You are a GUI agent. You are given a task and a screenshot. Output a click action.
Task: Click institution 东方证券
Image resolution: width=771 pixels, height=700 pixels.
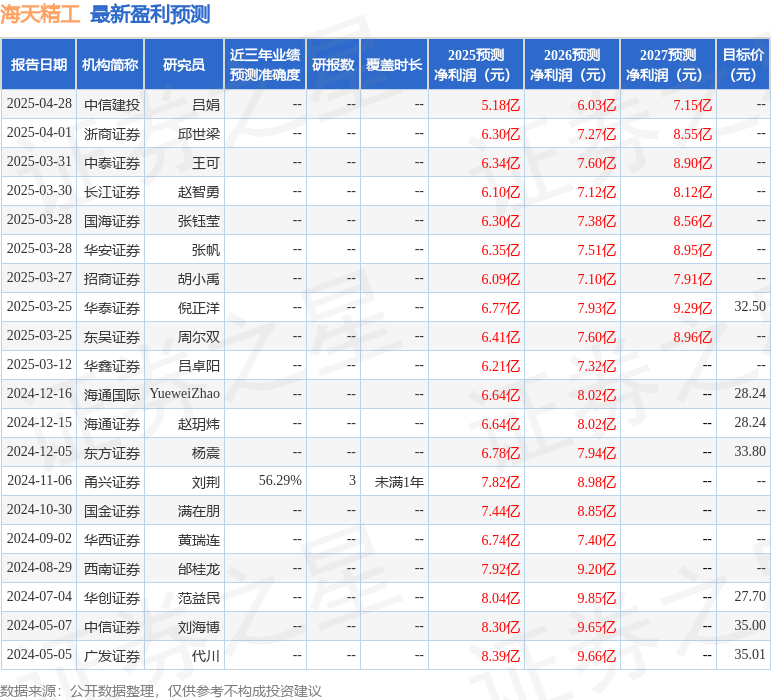click(x=112, y=453)
